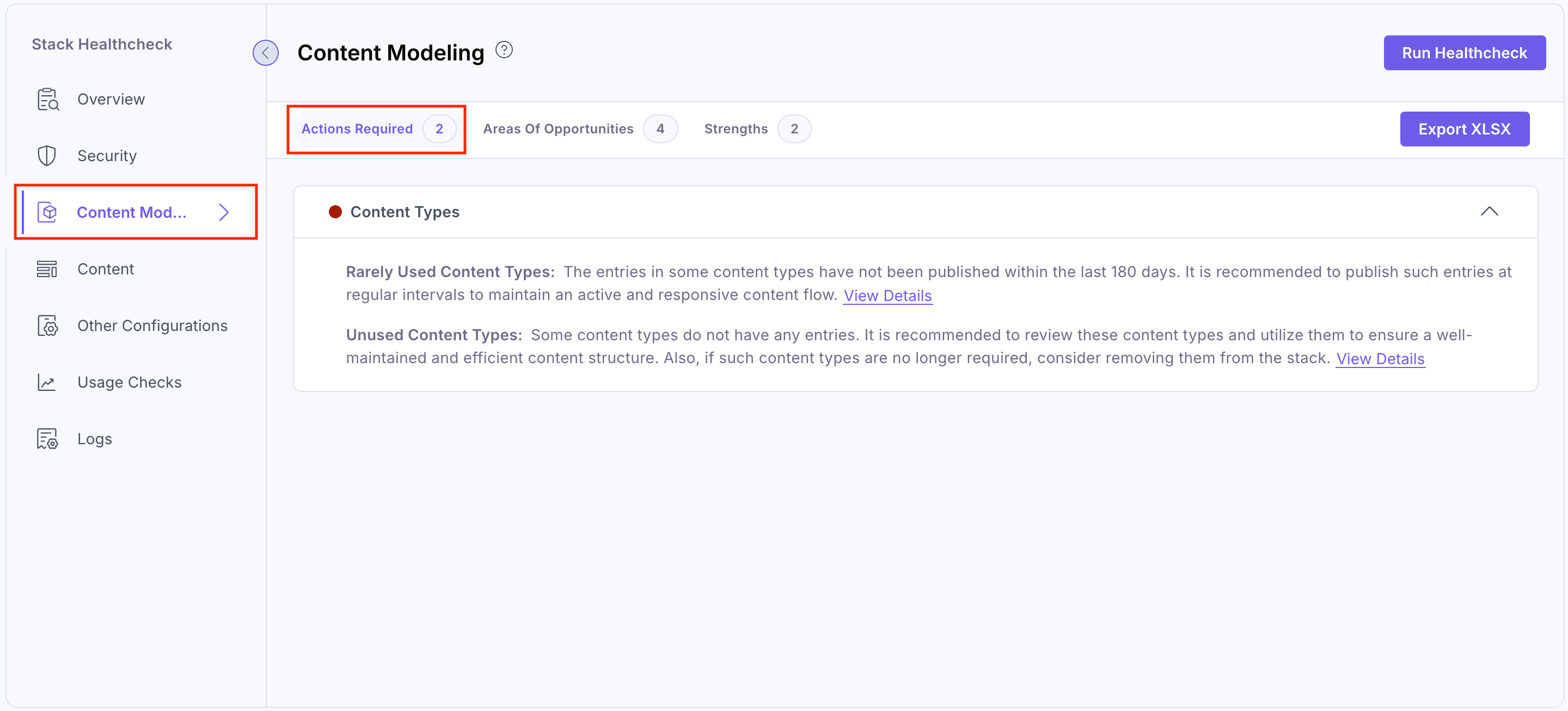Open View Details for Rarely Used Content Types
This screenshot has height=711, width=1568.
887,295
